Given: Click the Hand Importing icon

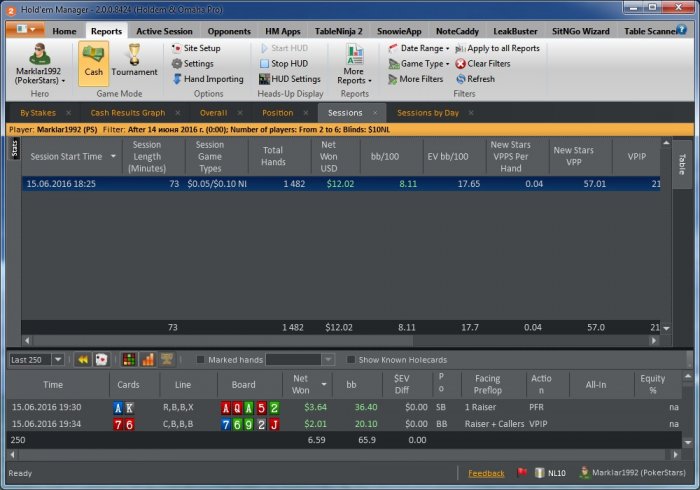Looking at the screenshot, I should (177, 79).
